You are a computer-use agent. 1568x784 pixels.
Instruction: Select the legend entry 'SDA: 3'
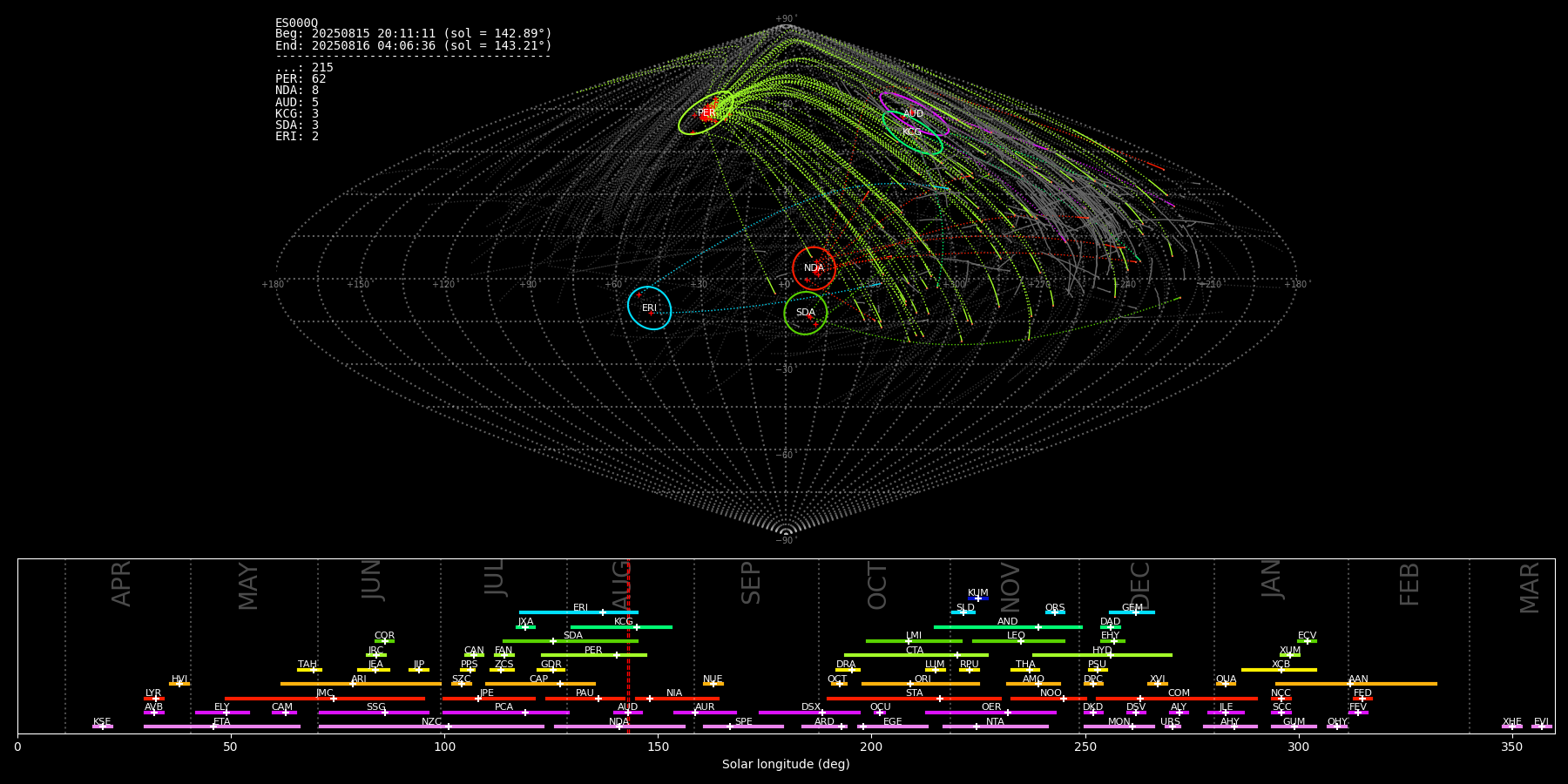(x=297, y=125)
